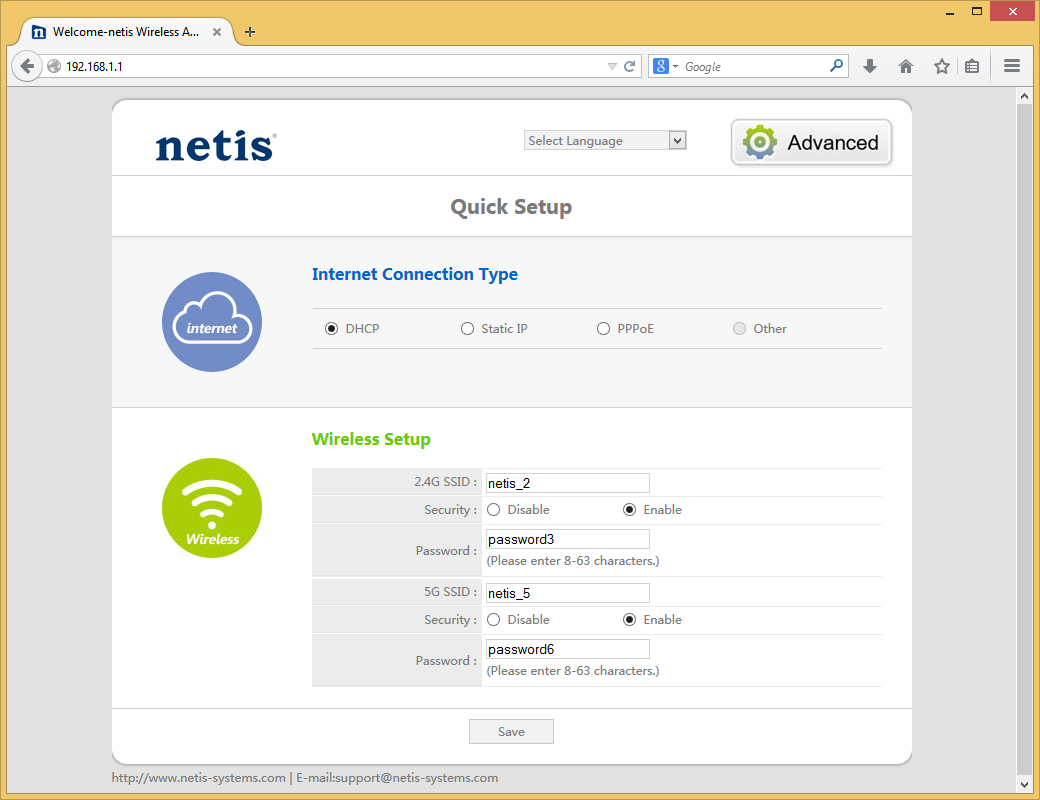The image size is (1040, 800).
Task: Close the Welcome-netis Wireless tab
Action: click(217, 32)
